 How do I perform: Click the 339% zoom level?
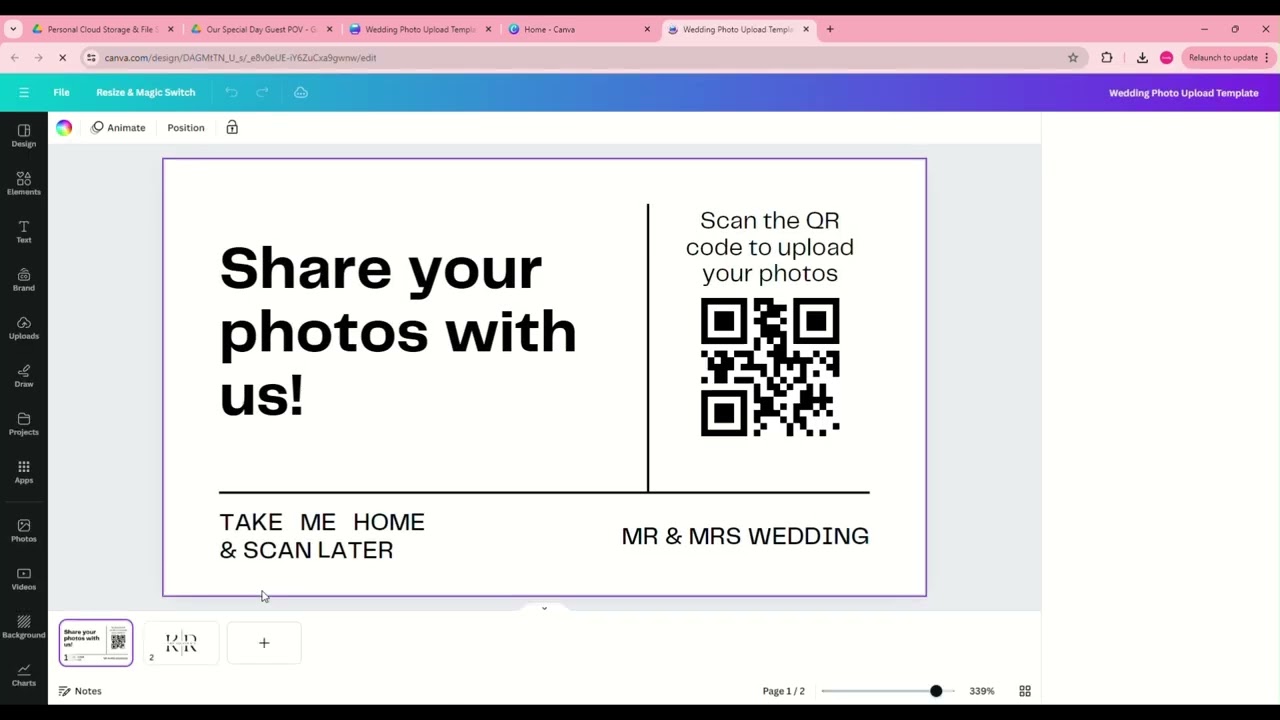982,691
